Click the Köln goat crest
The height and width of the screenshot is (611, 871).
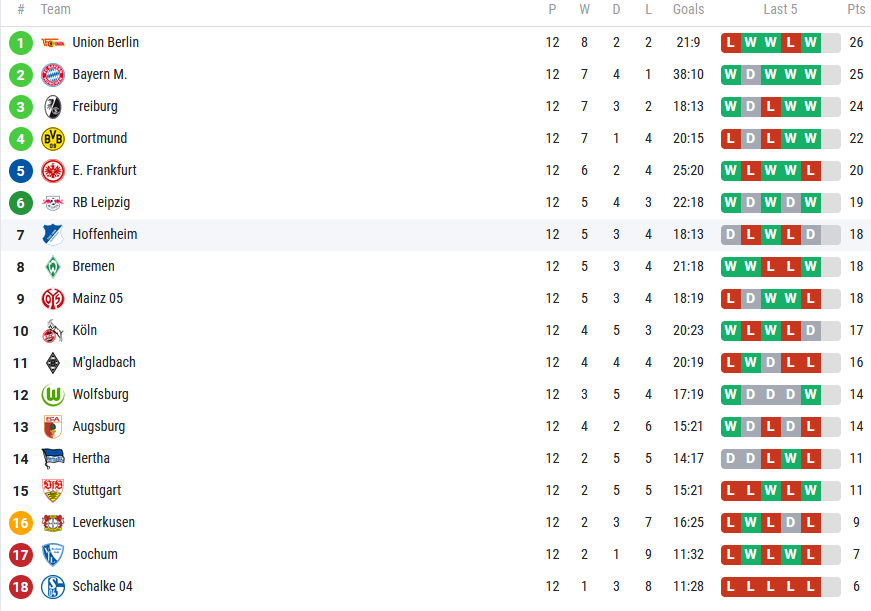pyautogui.click(x=53, y=331)
